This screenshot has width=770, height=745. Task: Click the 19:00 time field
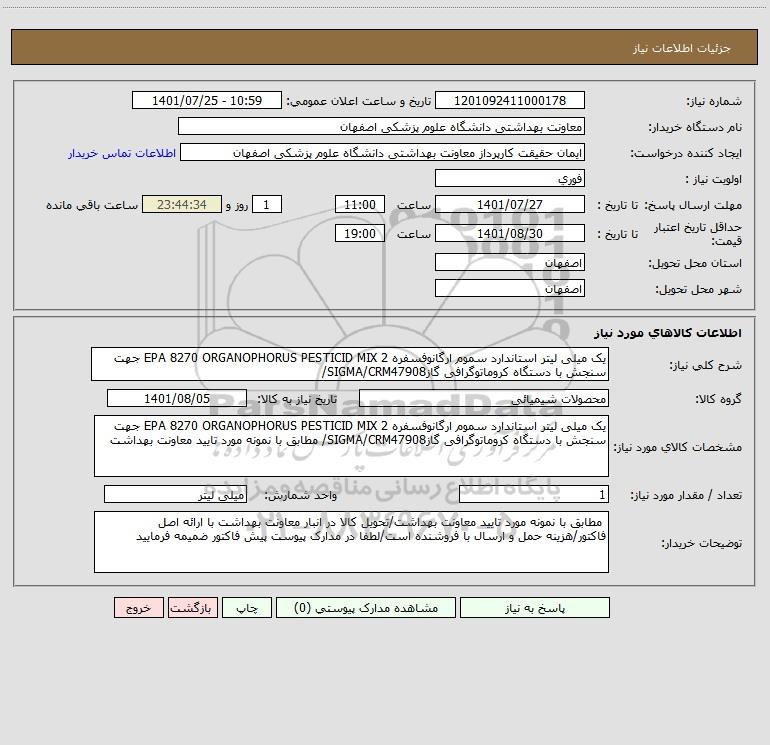coord(359,233)
